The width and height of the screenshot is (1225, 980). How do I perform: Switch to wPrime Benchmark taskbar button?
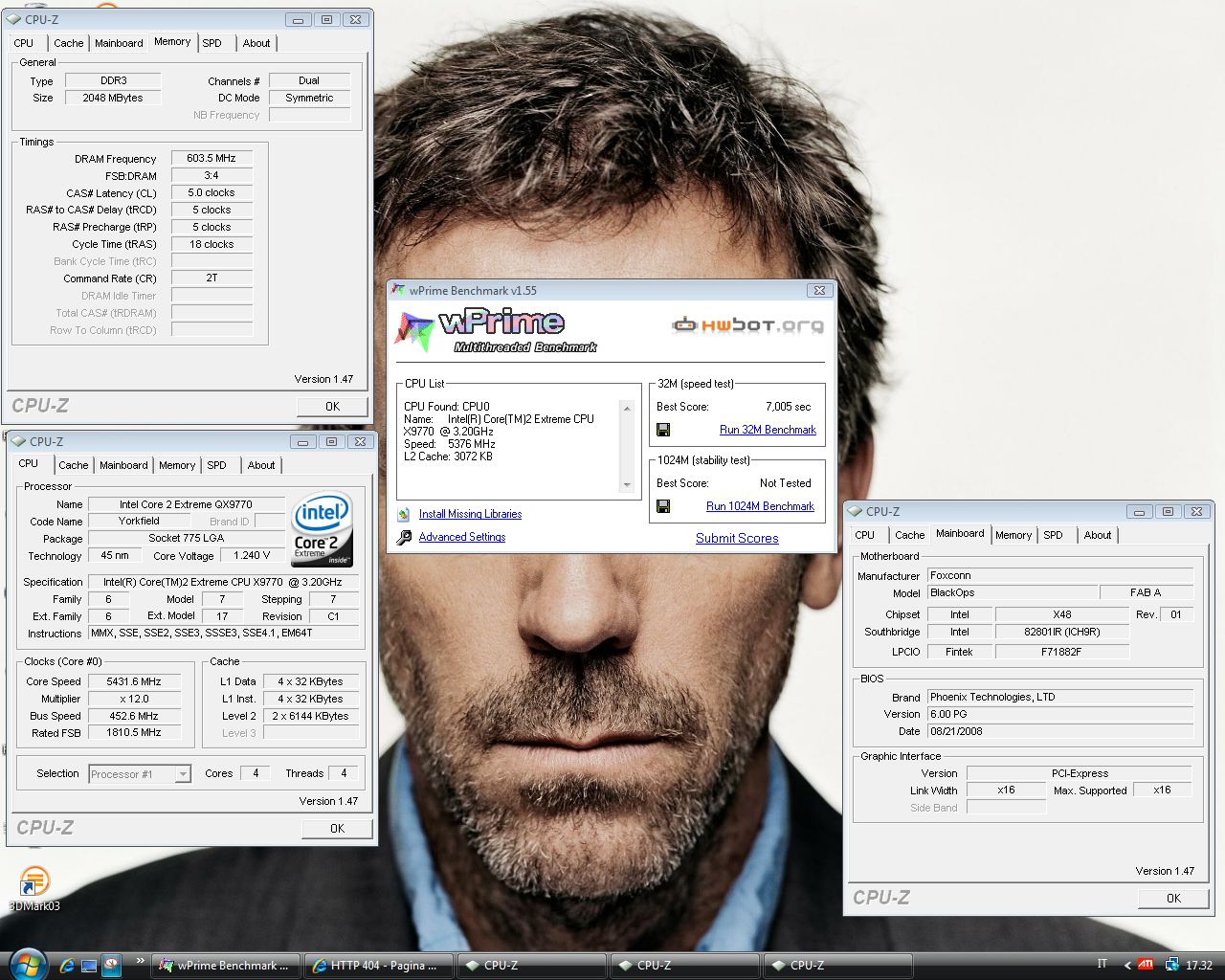(x=226, y=966)
